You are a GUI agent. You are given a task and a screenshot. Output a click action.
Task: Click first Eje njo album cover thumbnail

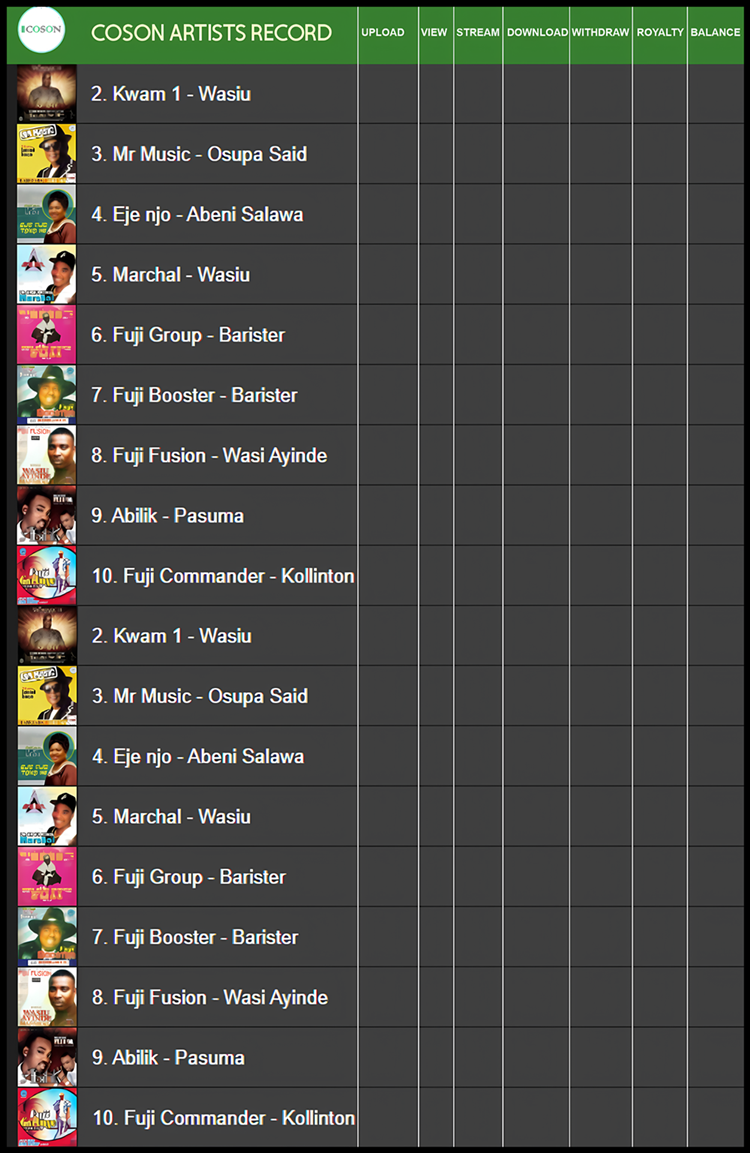pos(47,214)
